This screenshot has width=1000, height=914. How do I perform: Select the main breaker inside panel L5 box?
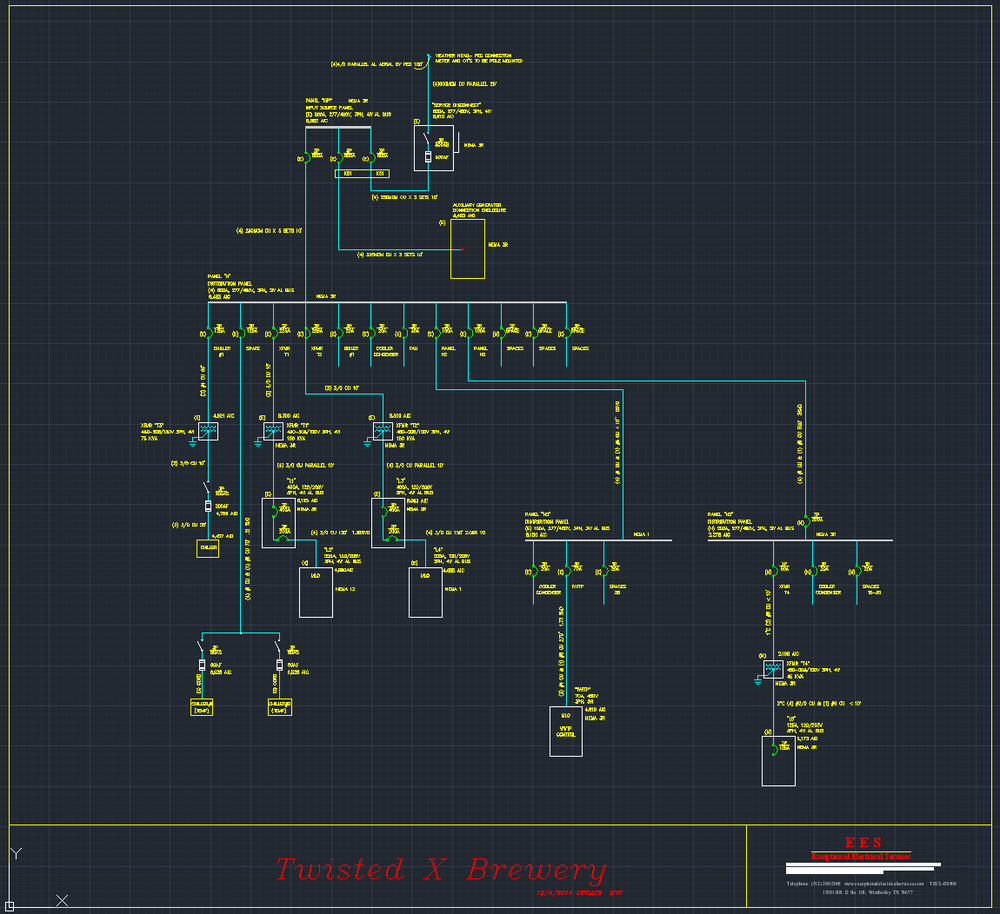coord(774,750)
